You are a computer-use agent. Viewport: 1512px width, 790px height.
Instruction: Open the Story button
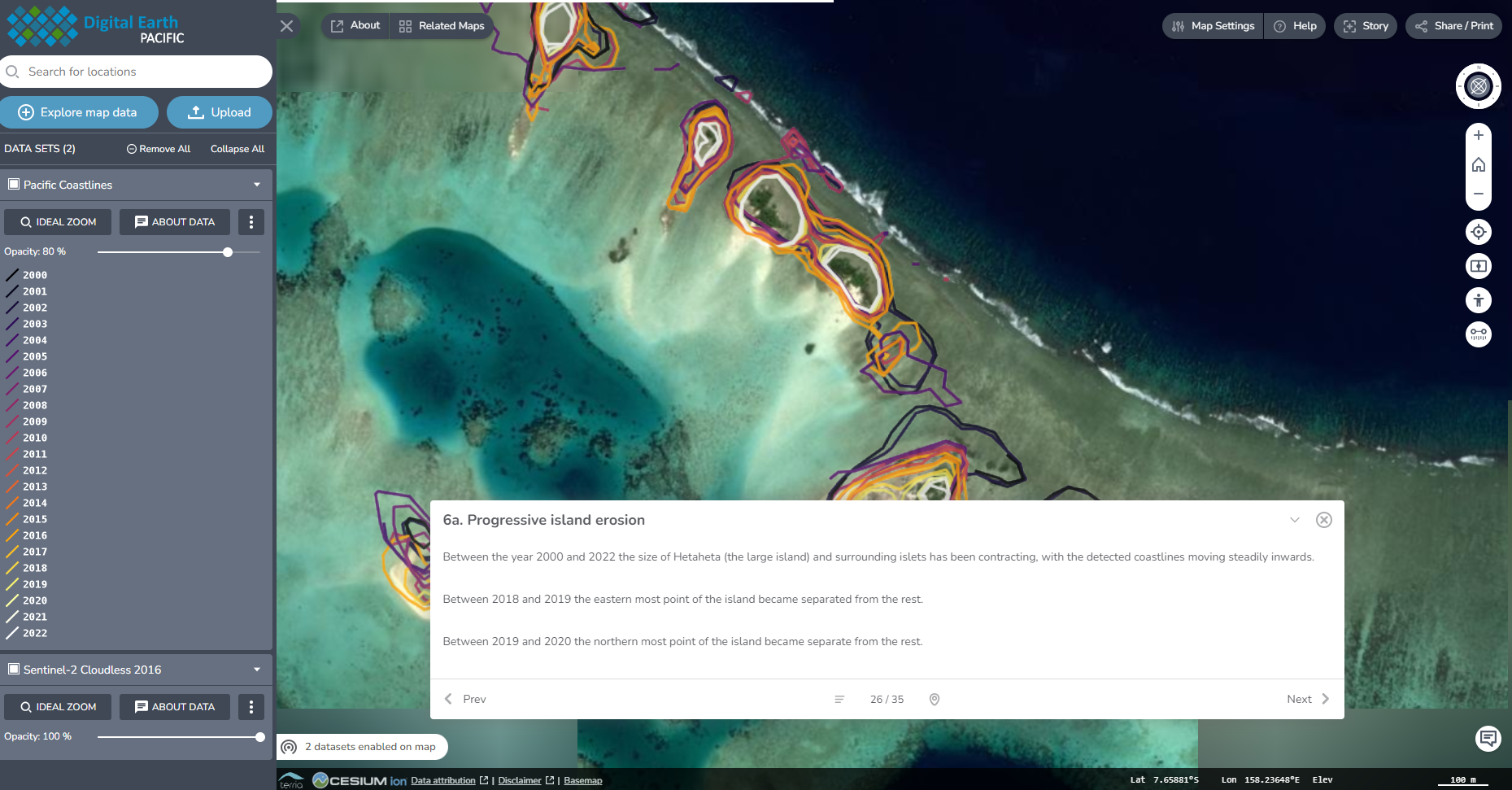click(x=1365, y=26)
